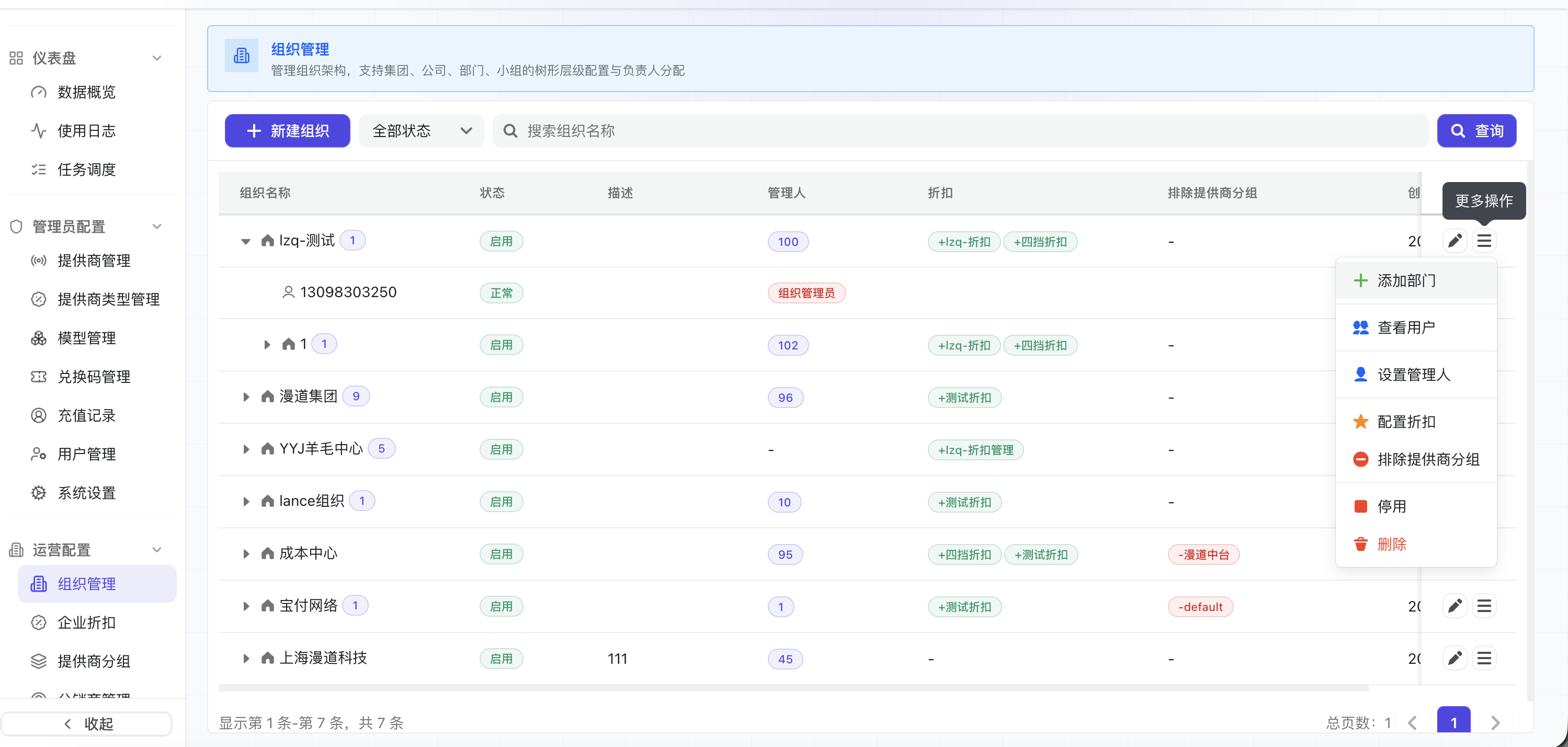Choose 配置折扣 from the actions menu
This screenshot has width=1568, height=747.
point(1416,421)
